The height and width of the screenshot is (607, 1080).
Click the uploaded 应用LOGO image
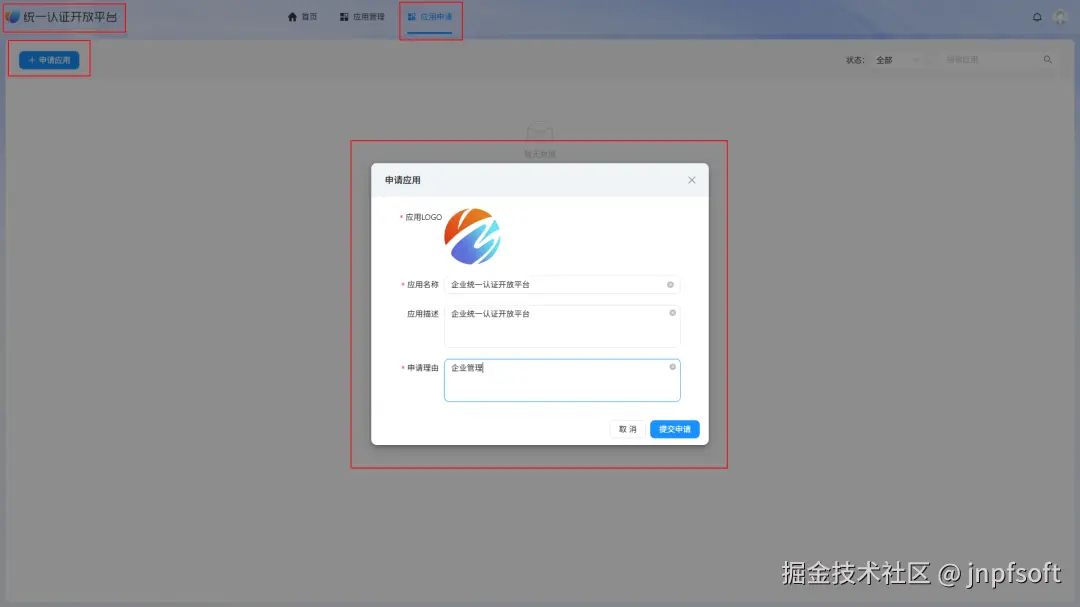[x=472, y=236]
